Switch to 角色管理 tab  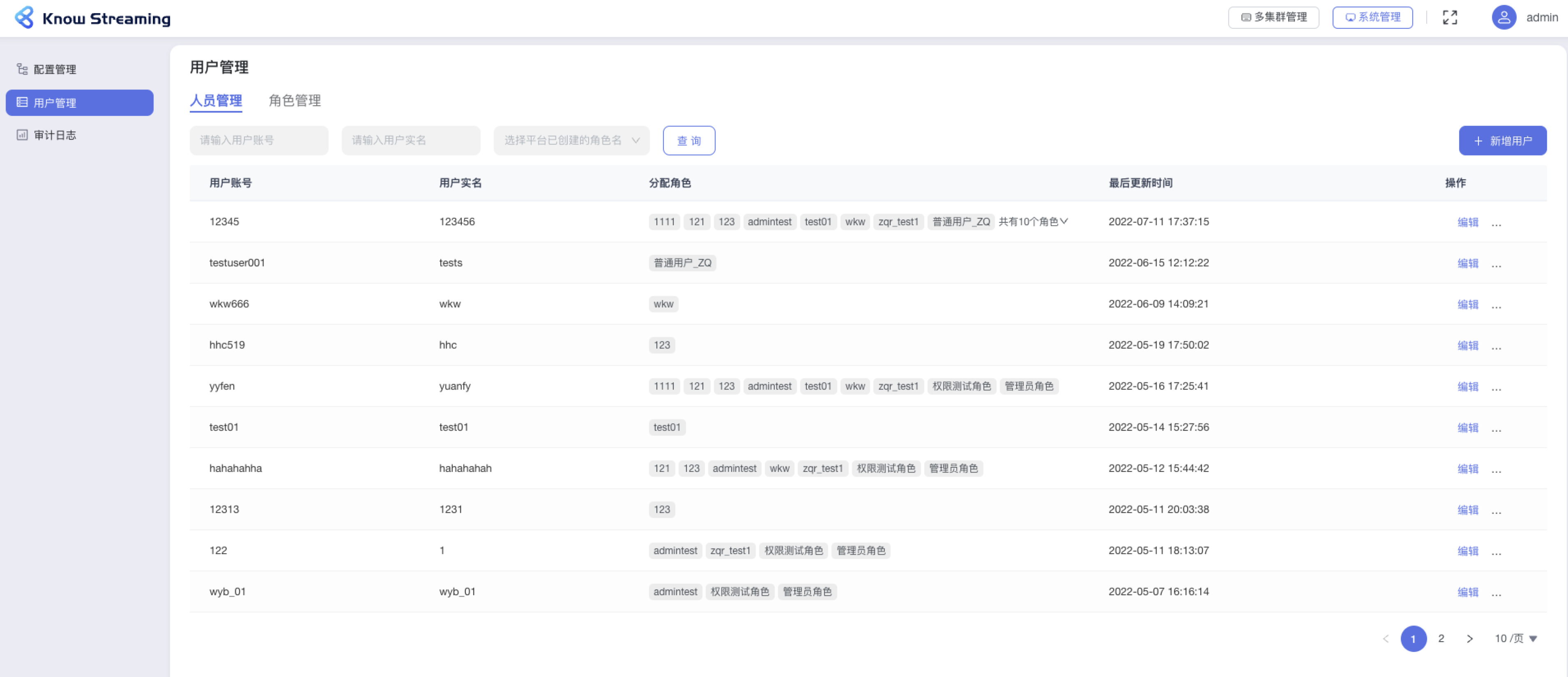click(295, 100)
